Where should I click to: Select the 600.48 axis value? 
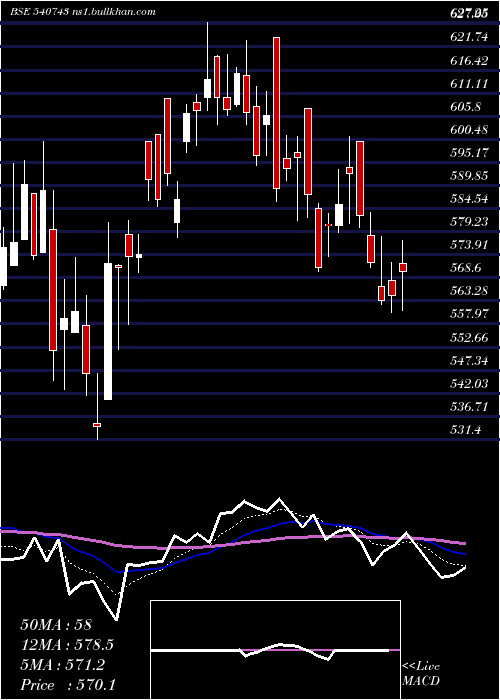coord(469,130)
